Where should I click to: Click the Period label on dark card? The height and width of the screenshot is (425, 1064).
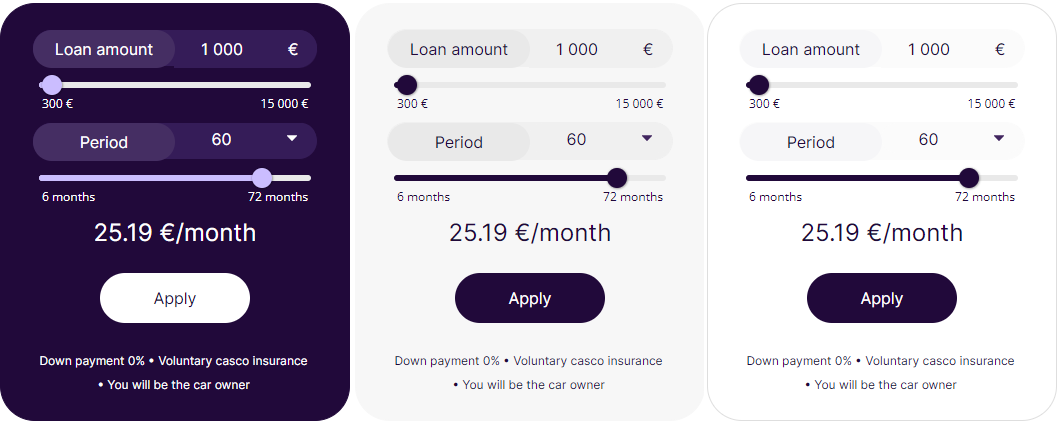point(104,142)
